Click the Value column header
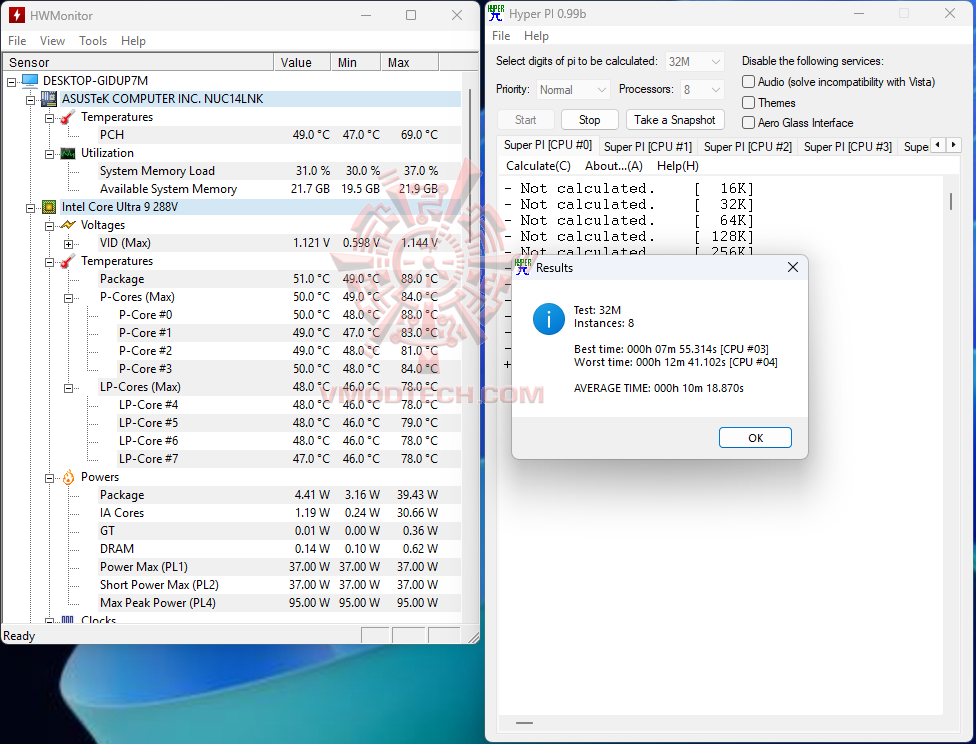The height and width of the screenshot is (744, 976). point(302,62)
